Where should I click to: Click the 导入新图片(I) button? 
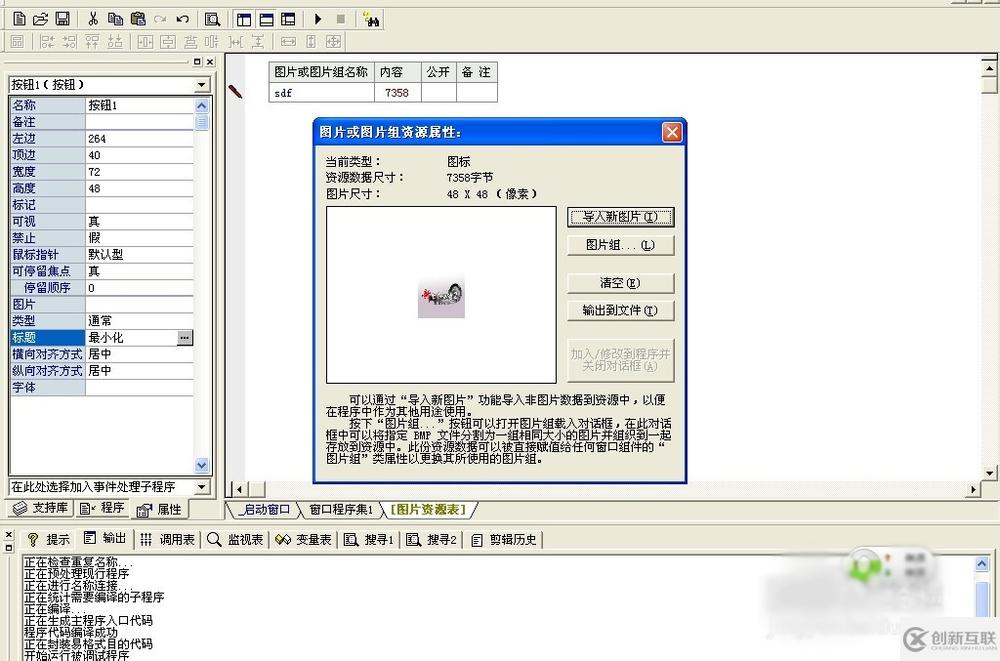[x=621, y=217]
